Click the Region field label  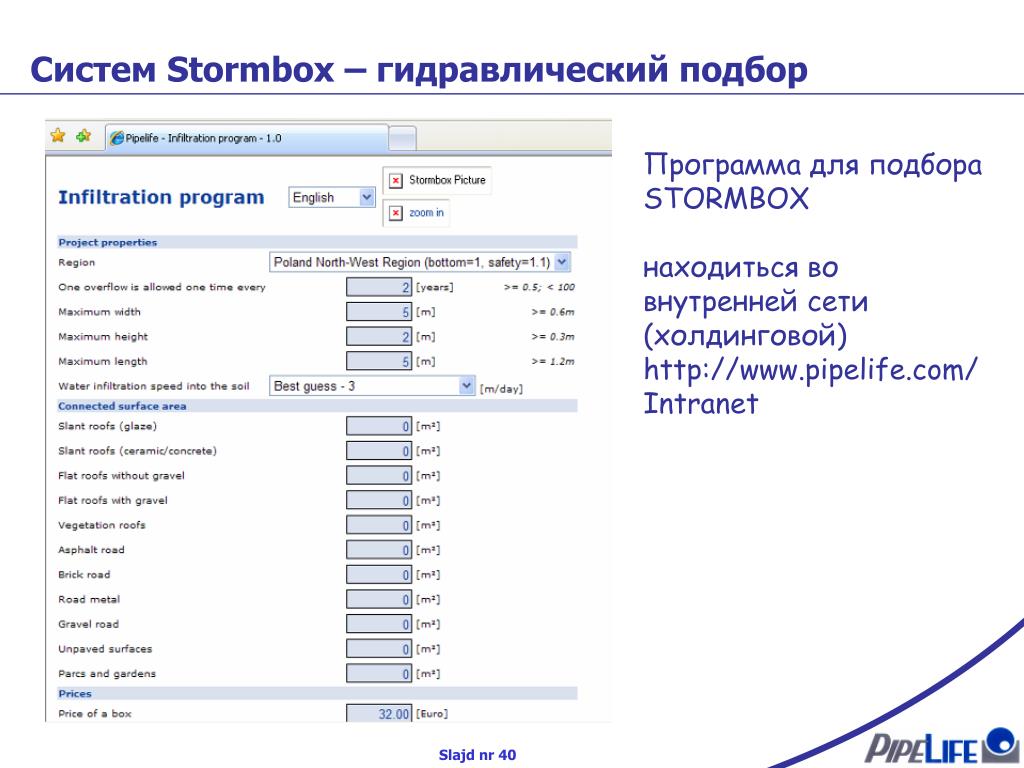tap(76, 263)
